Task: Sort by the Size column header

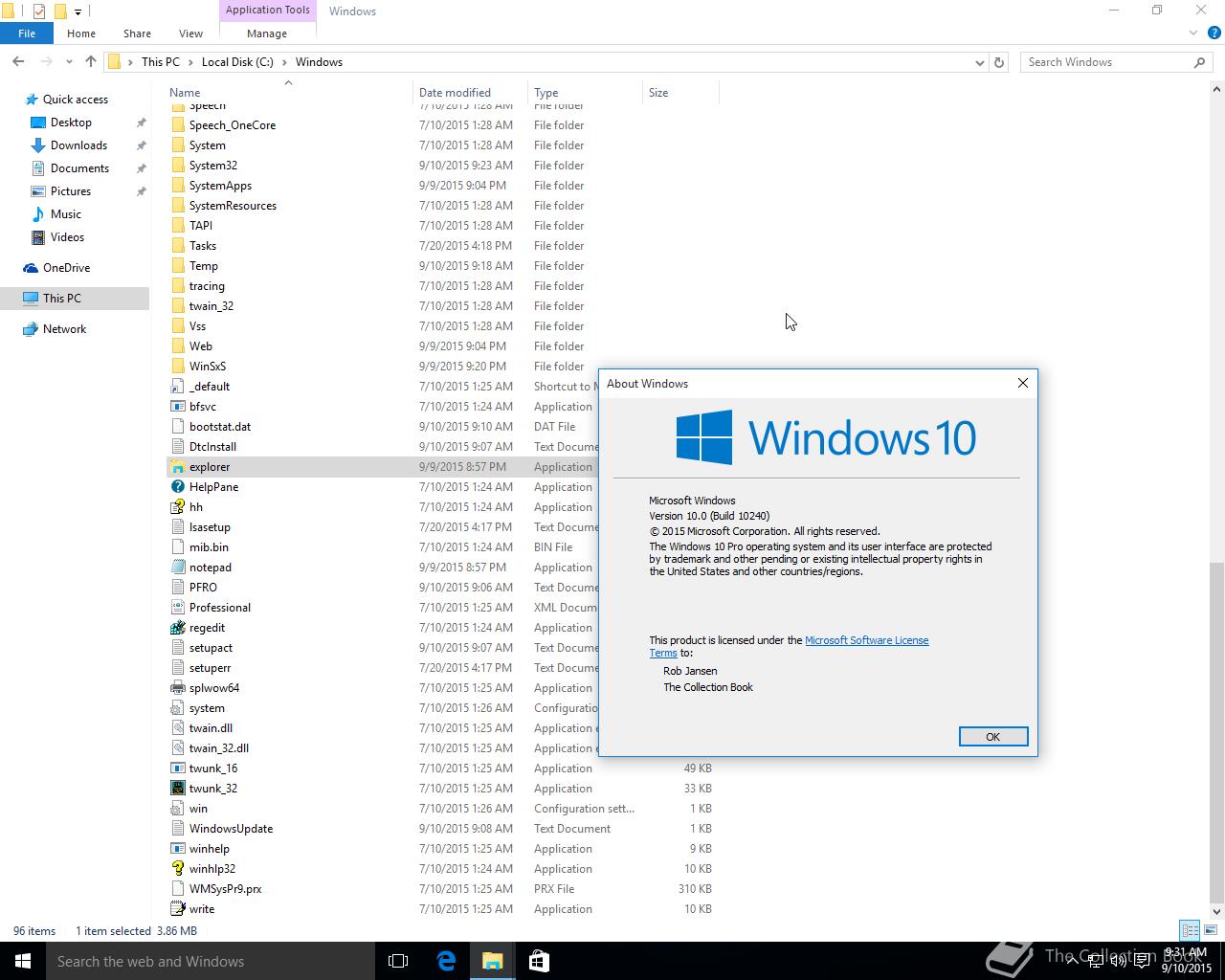Action: [x=680, y=92]
